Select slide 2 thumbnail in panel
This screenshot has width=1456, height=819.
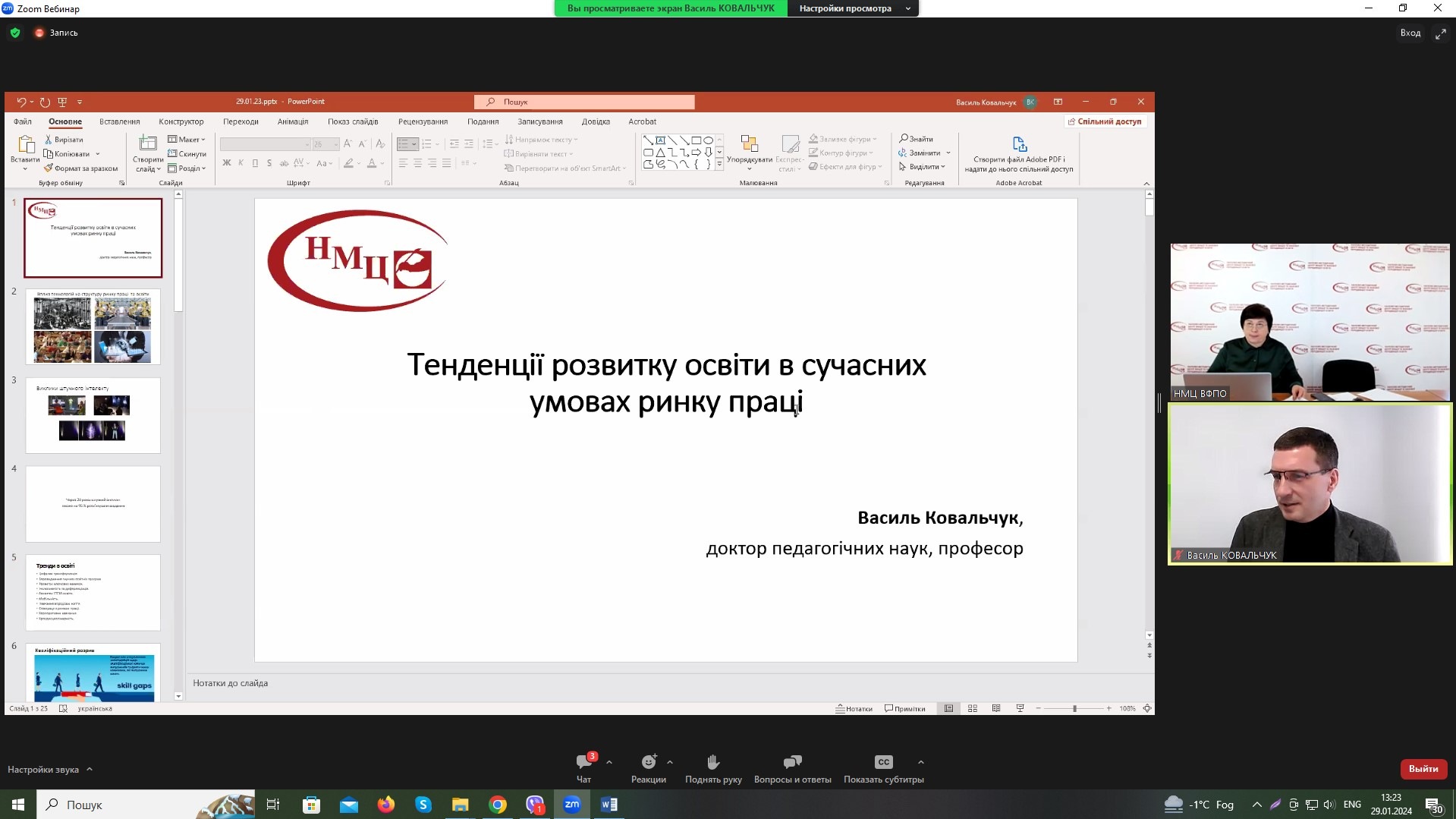[x=93, y=327]
